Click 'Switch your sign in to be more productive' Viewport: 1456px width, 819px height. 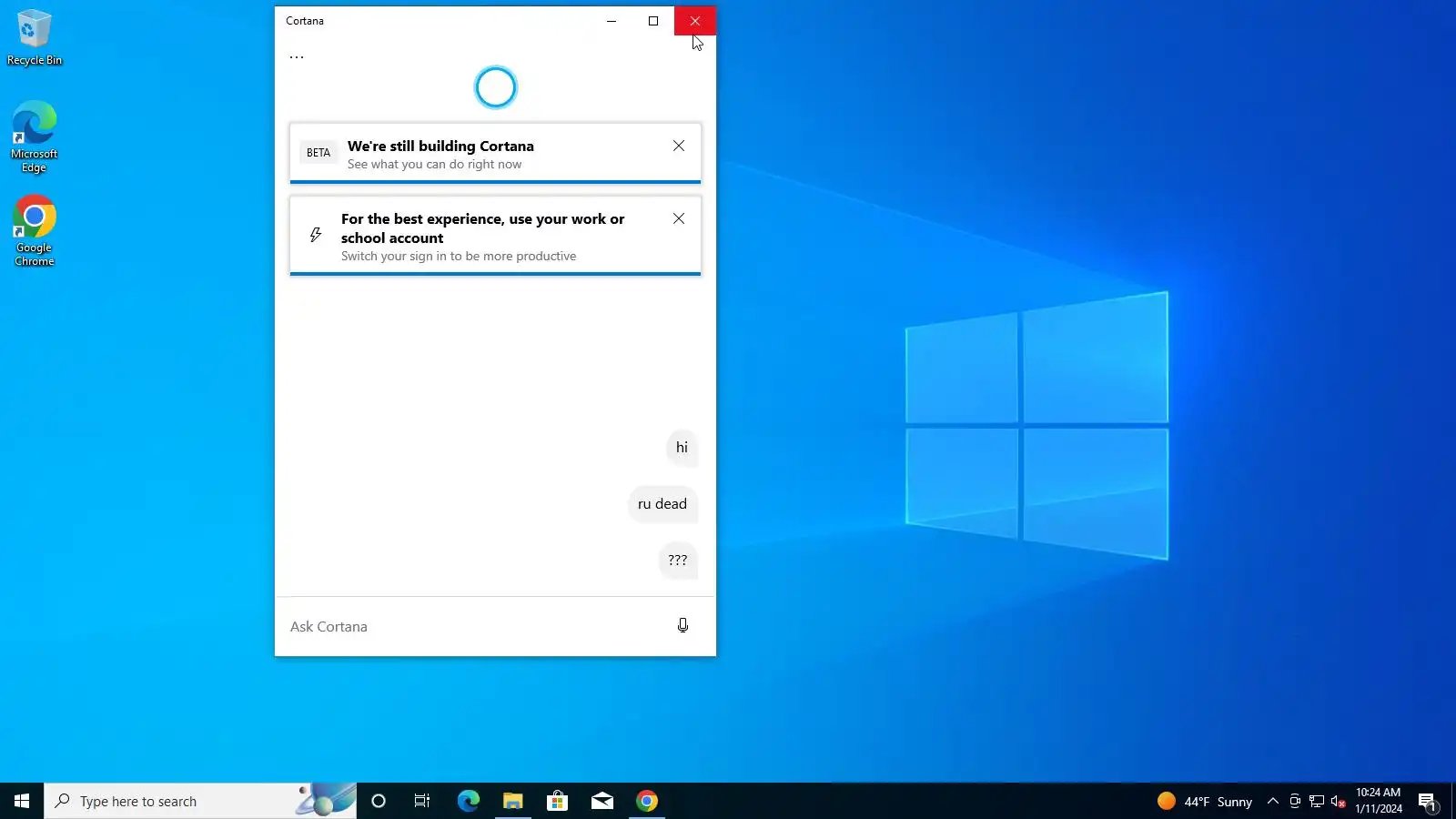[x=459, y=257]
